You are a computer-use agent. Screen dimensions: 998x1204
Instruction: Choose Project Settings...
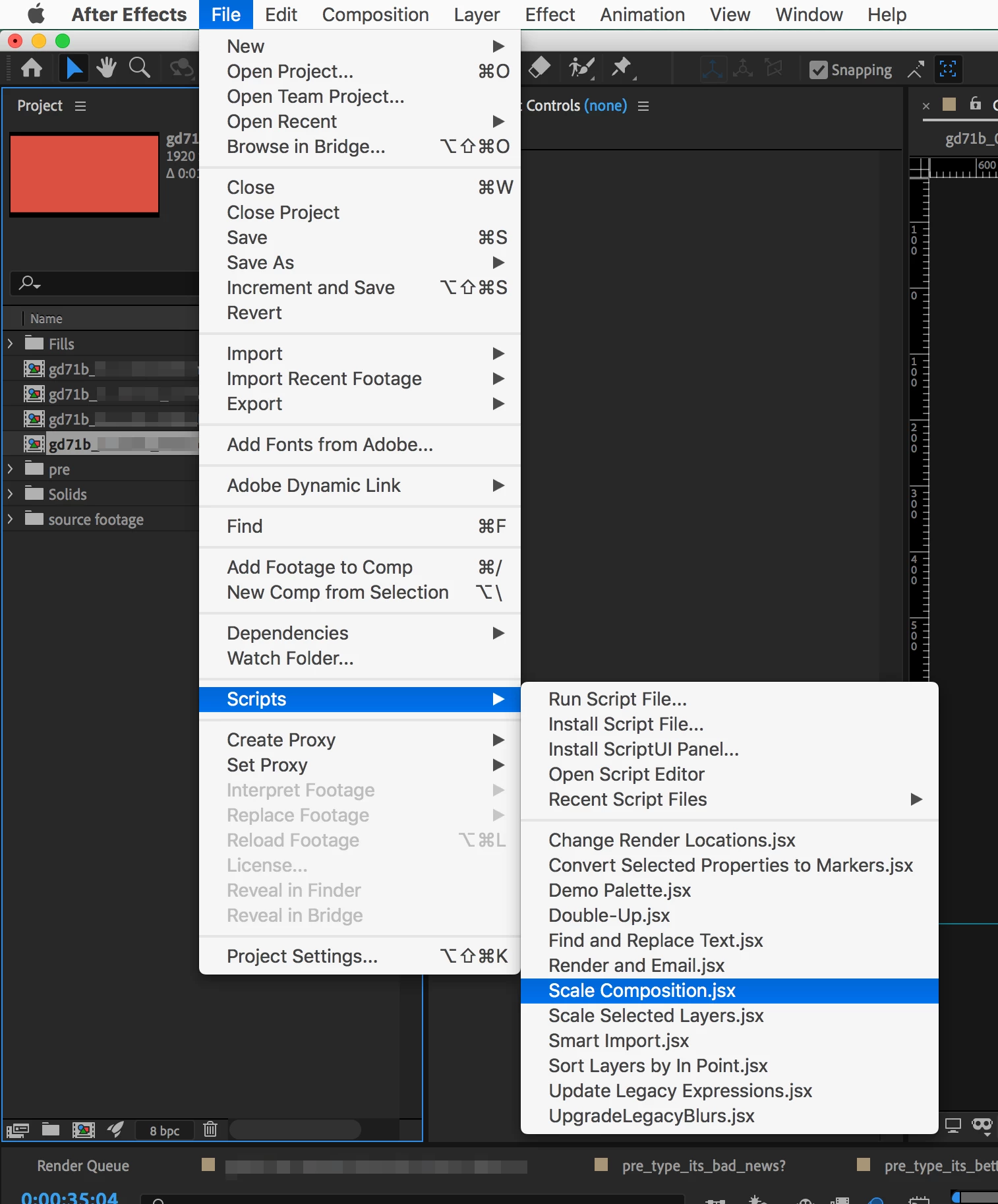pyautogui.click(x=360, y=956)
